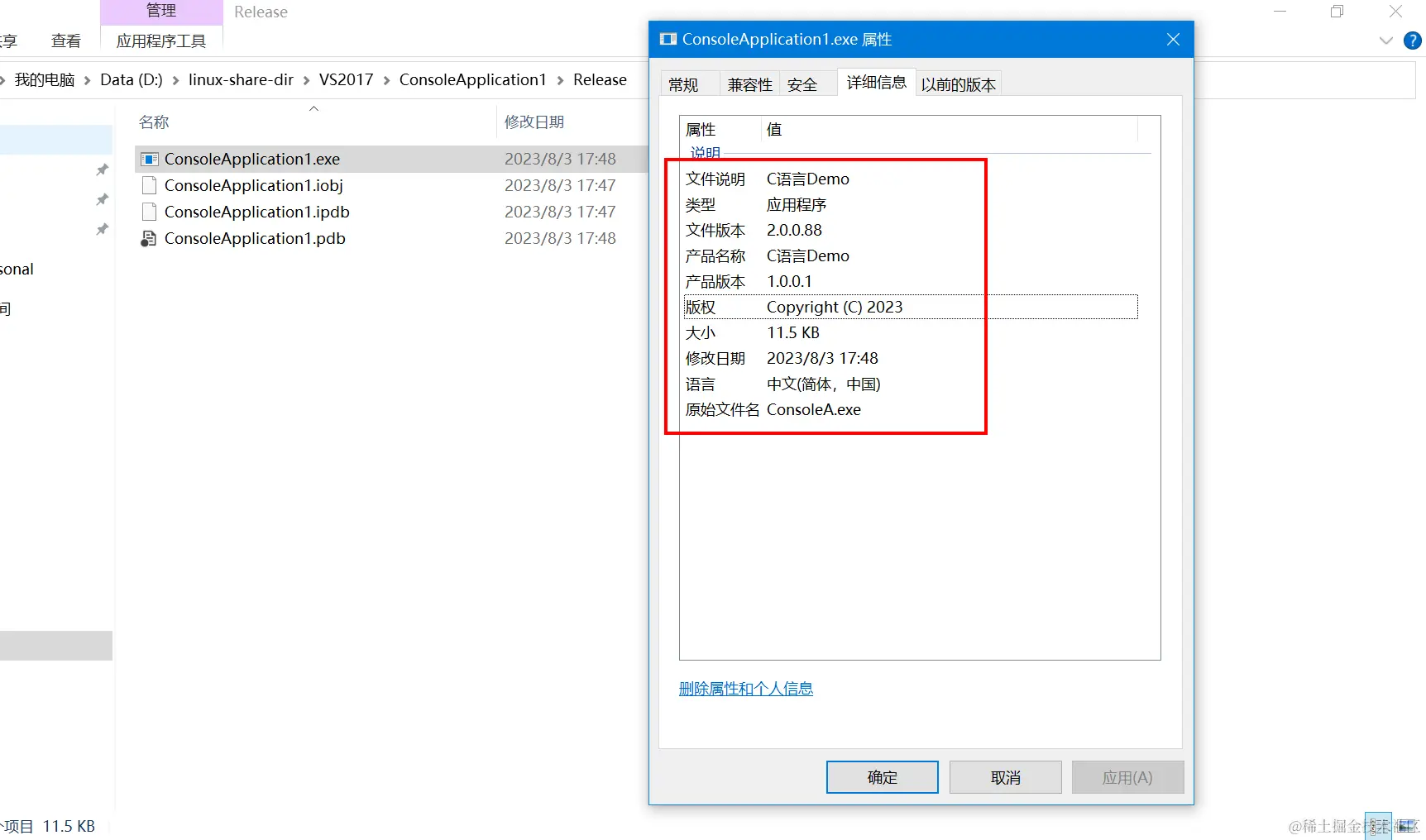Image resolution: width=1426 pixels, height=840 pixels.
Task: Navigate to ConsoleApplication1 breadcrumb
Action: click(473, 80)
